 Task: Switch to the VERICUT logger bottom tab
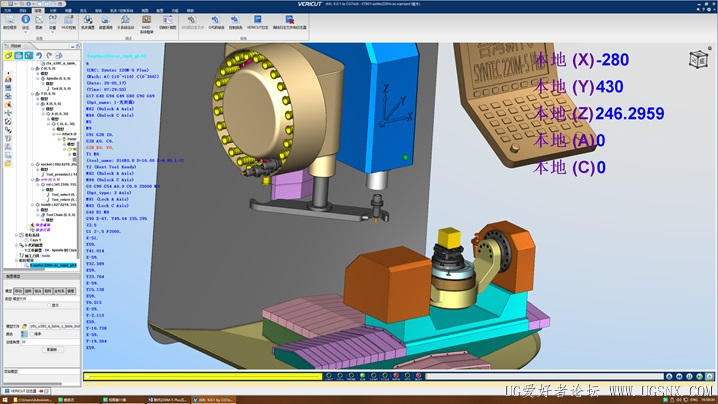25,391
